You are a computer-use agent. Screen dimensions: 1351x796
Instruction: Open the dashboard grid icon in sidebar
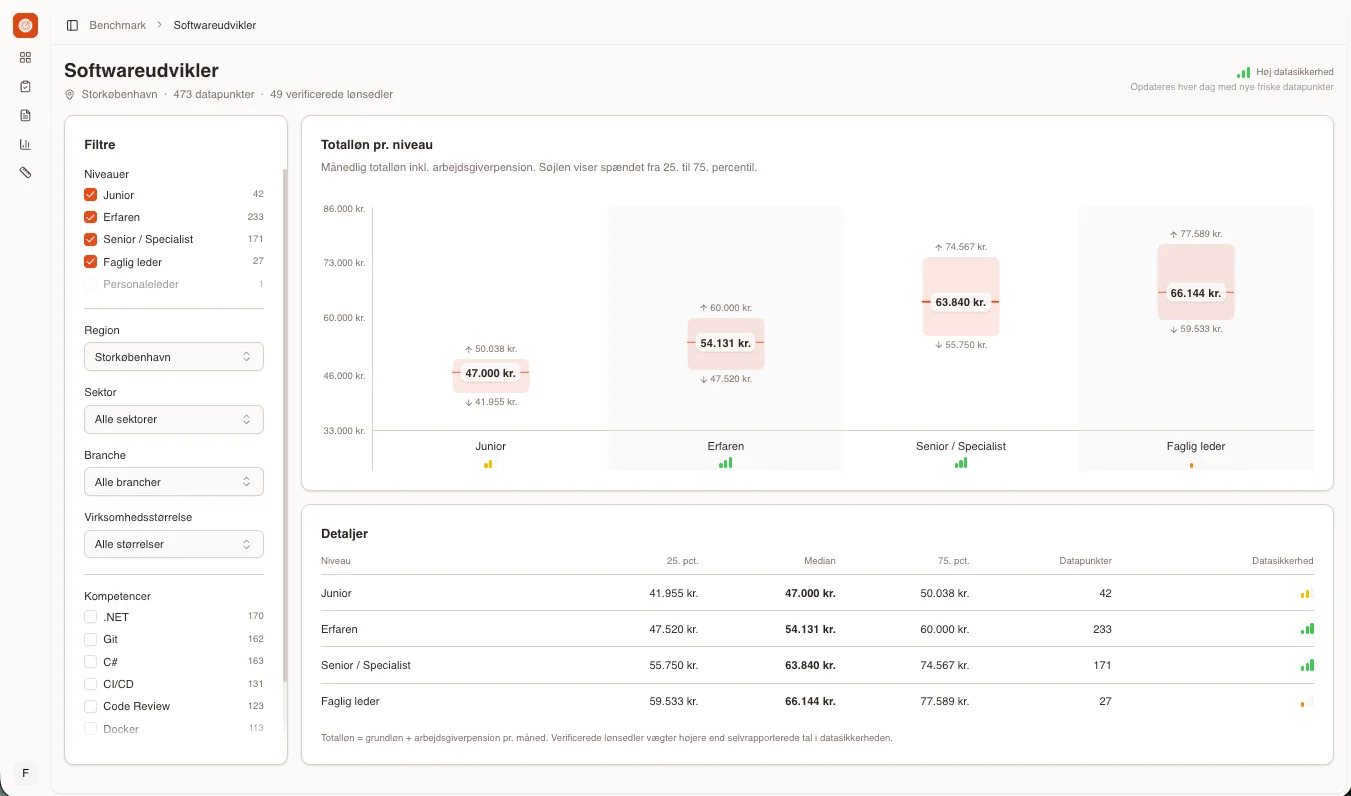(x=25, y=58)
